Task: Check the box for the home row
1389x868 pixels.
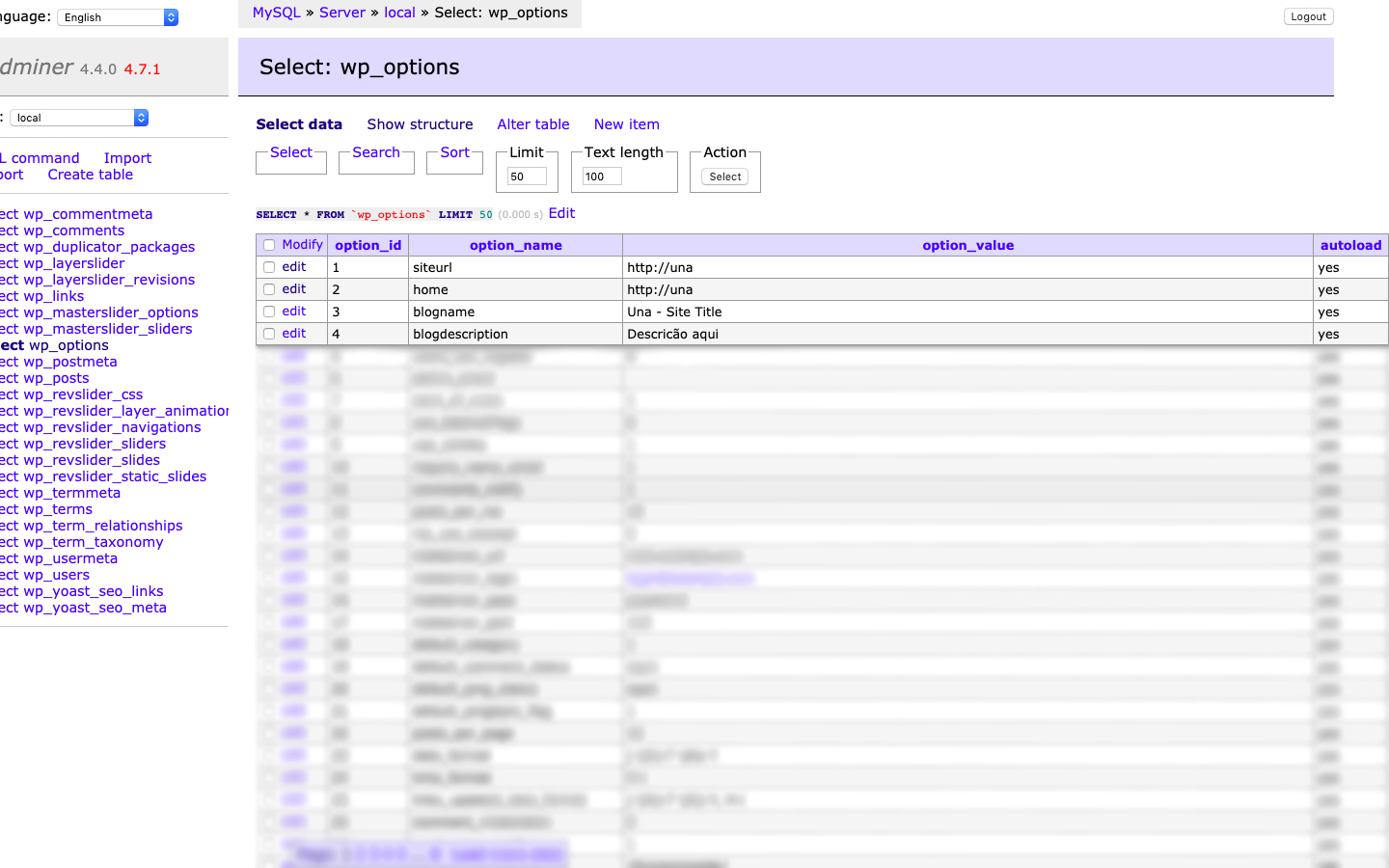Action: [x=269, y=289]
